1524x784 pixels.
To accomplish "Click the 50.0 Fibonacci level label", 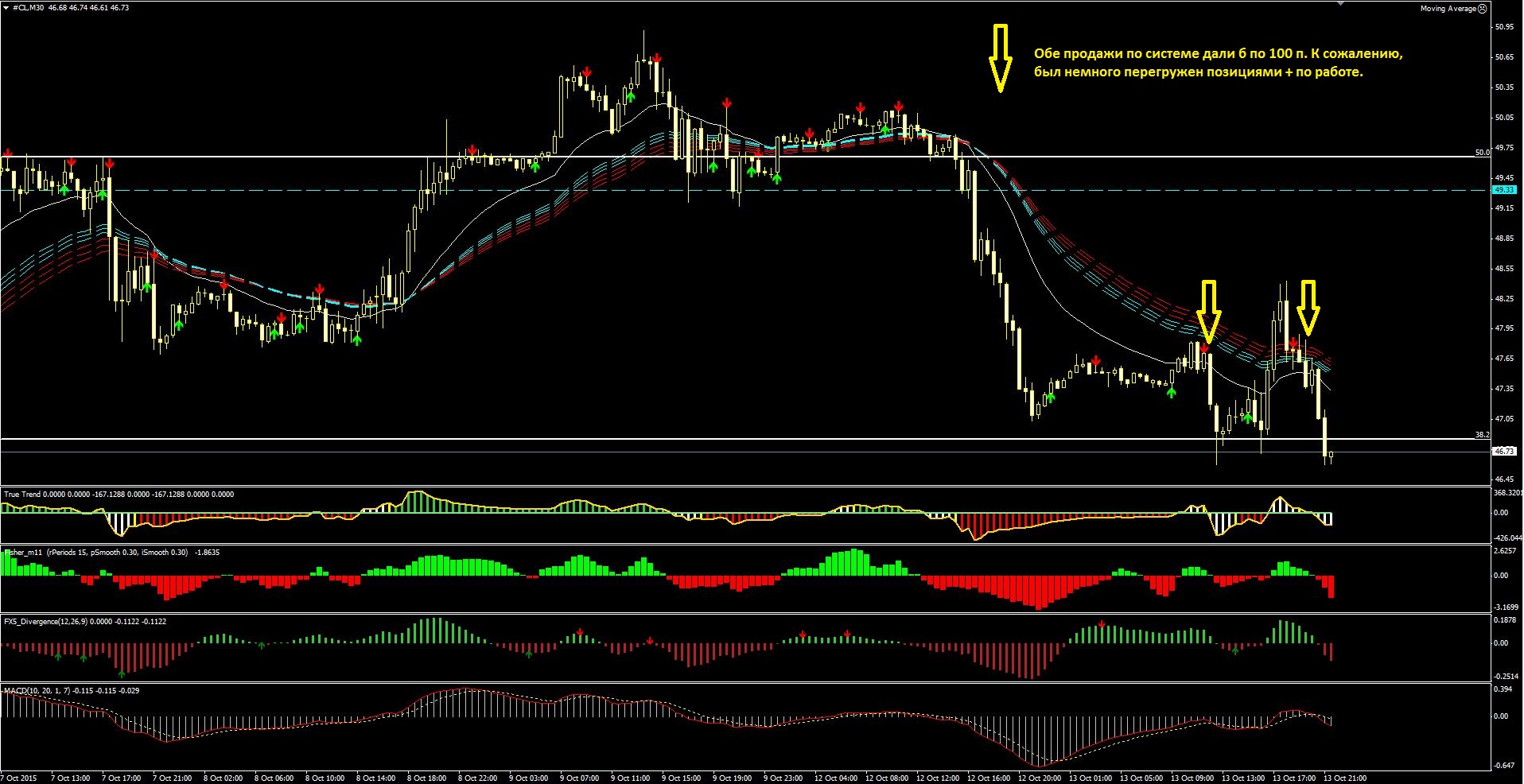I will point(1483,153).
